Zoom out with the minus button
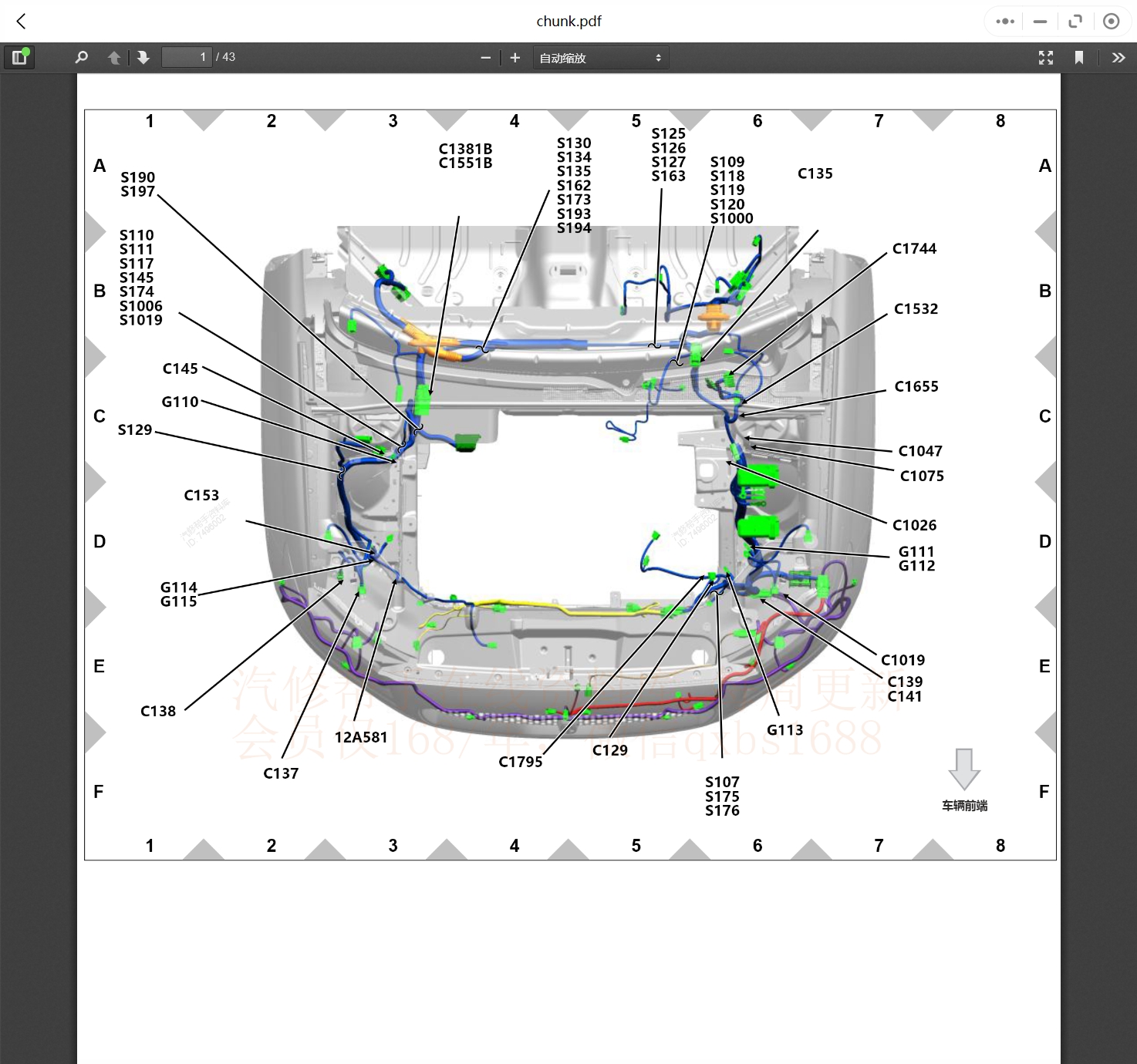The image size is (1137, 1064). pos(485,58)
